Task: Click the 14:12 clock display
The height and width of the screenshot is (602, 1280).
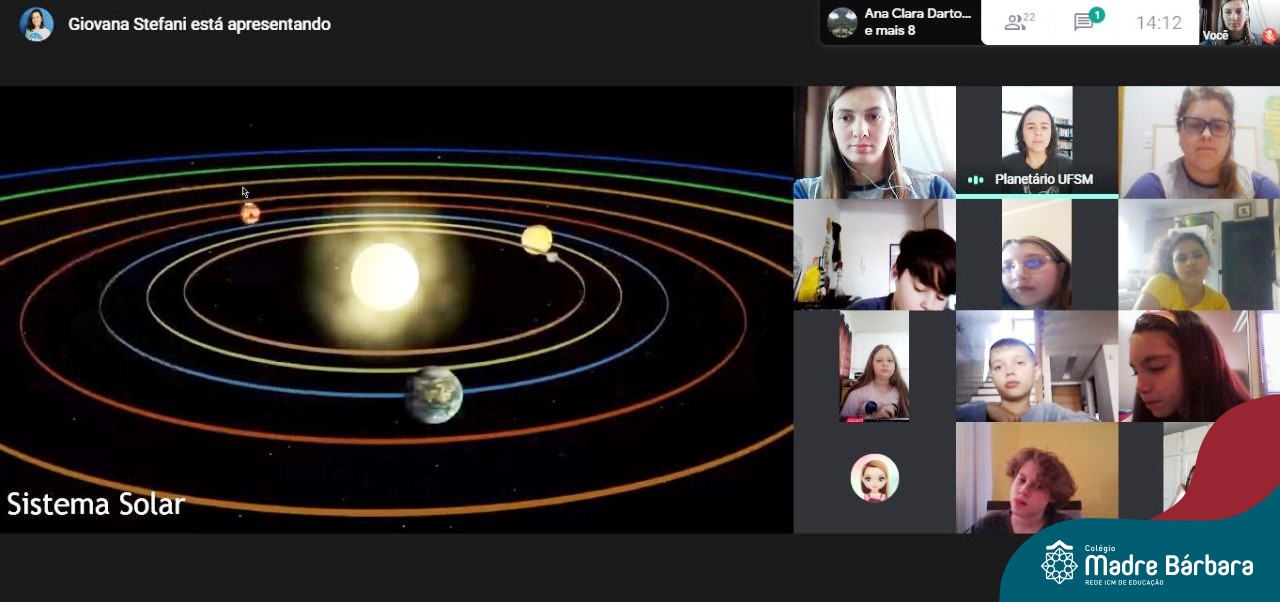Action: coord(1158,22)
